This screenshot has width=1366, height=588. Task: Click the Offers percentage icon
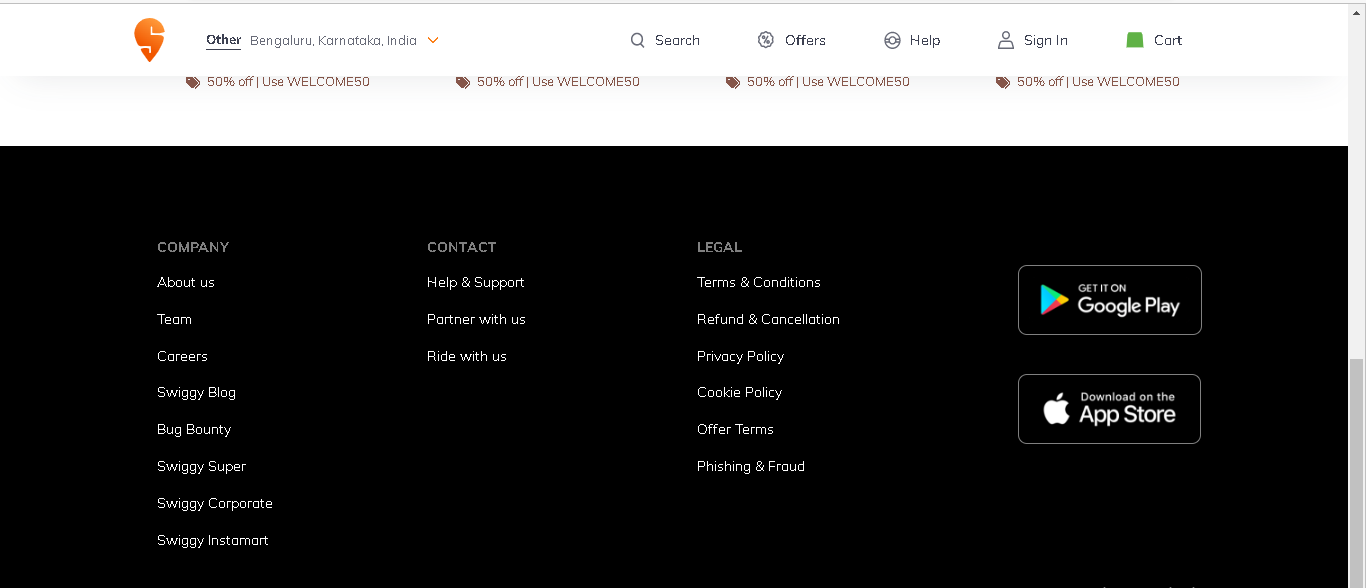[x=765, y=40]
